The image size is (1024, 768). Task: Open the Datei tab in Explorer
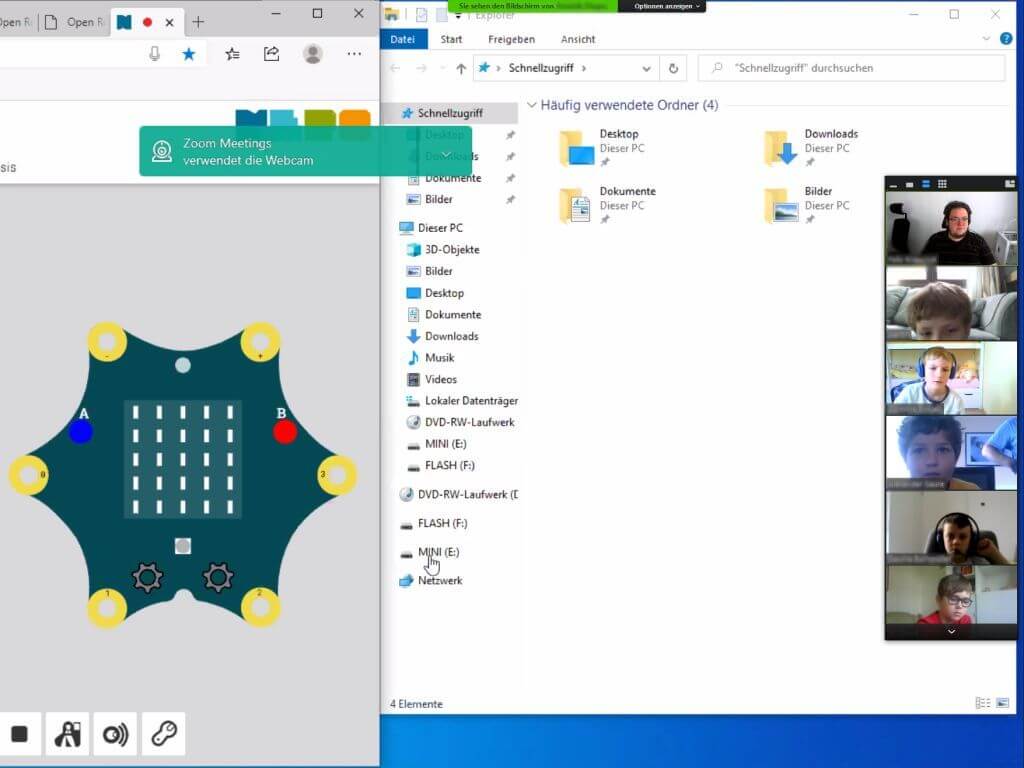(x=402, y=39)
